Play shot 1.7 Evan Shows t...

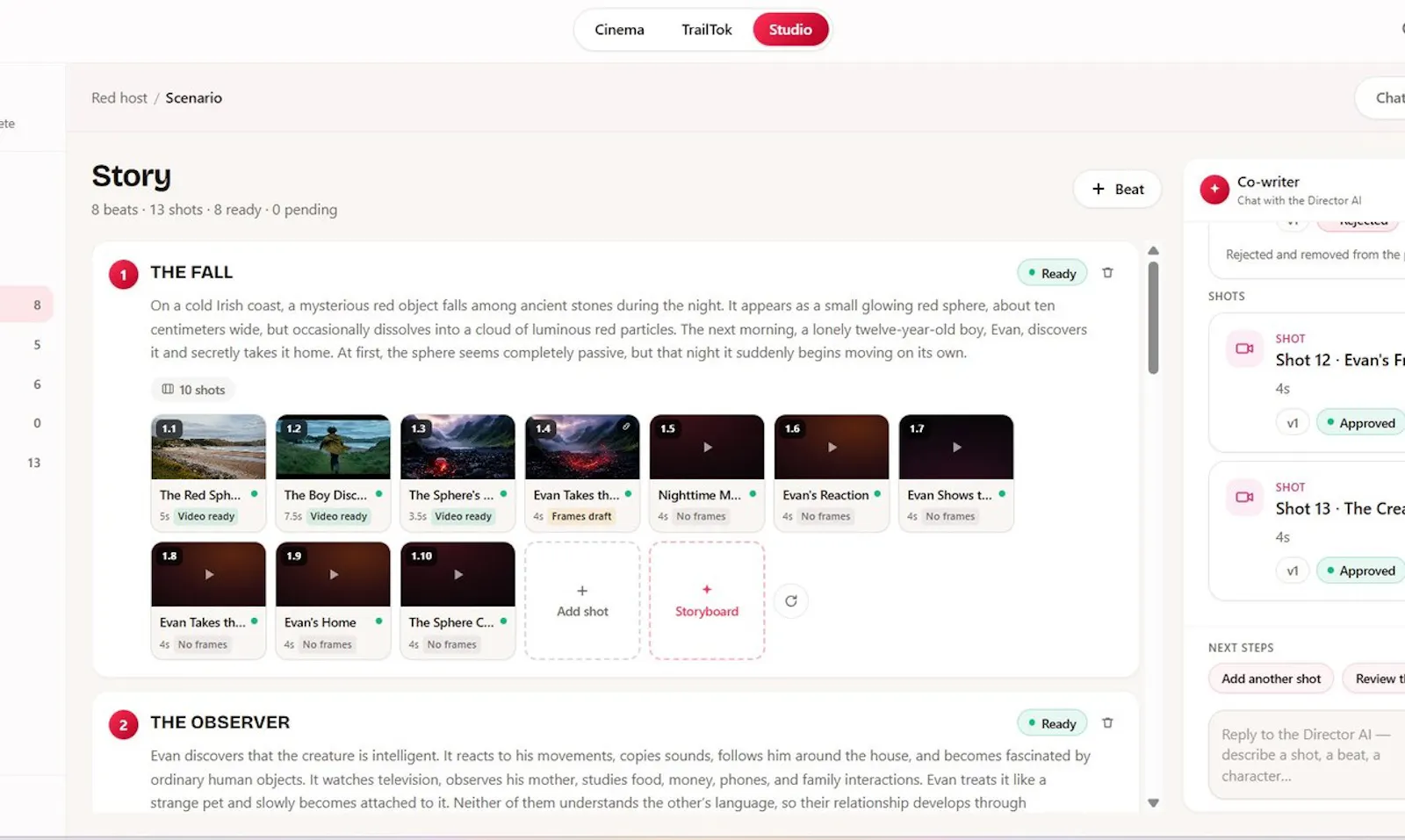coord(956,447)
